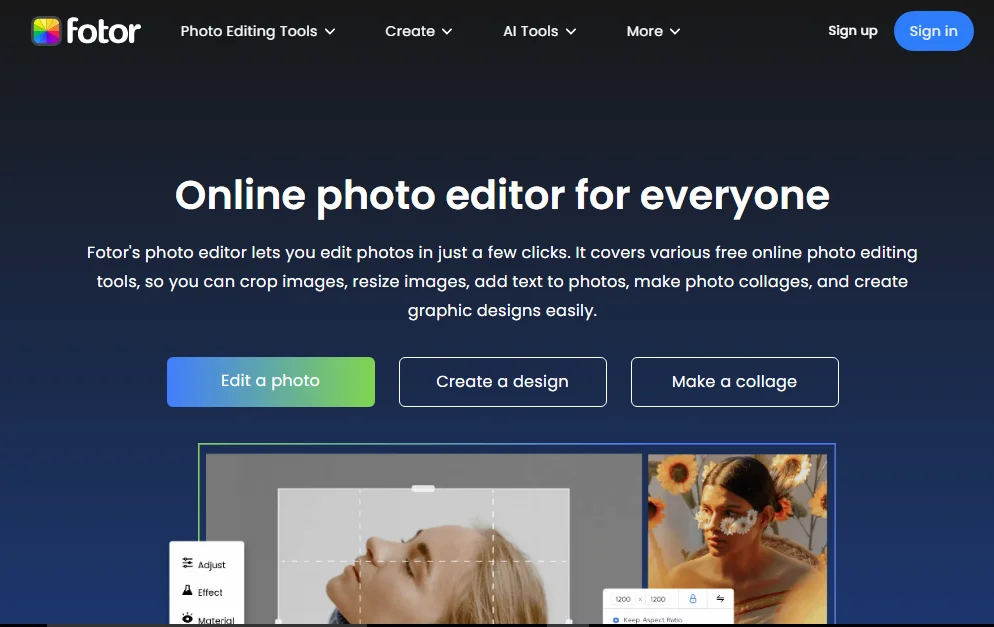Expand the chevron next to More
The height and width of the screenshot is (627, 994).
coord(675,32)
